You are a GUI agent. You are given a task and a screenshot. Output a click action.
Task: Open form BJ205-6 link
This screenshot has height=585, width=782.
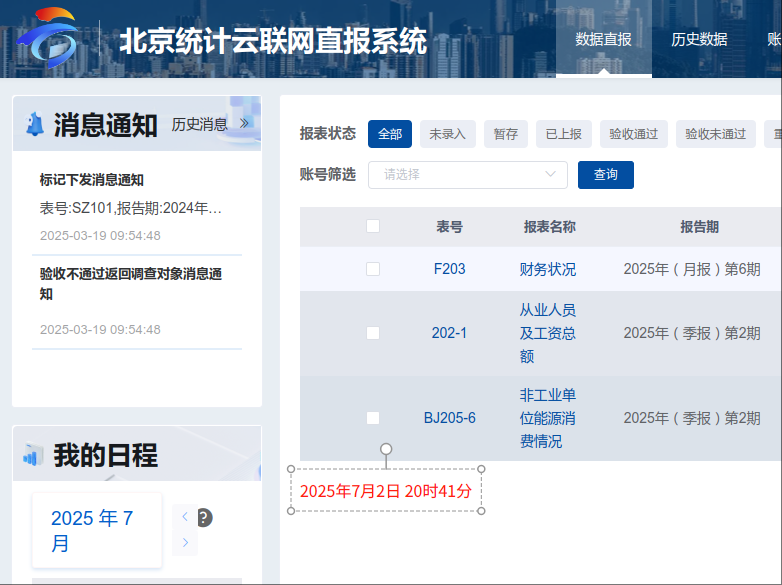click(449, 417)
